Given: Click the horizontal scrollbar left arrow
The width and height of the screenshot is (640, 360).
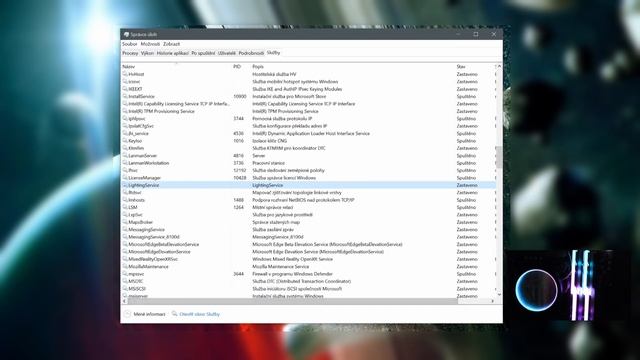Looking at the screenshot, I should click(x=124, y=301).
